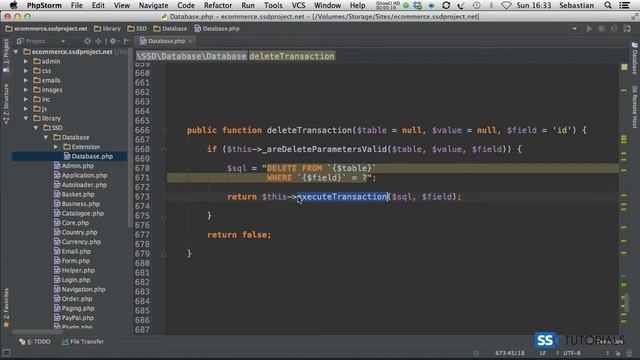Click ecommerce.ssdproject.net breadcrumb
This screenshot has height=360, width=640.
(47, 29)
